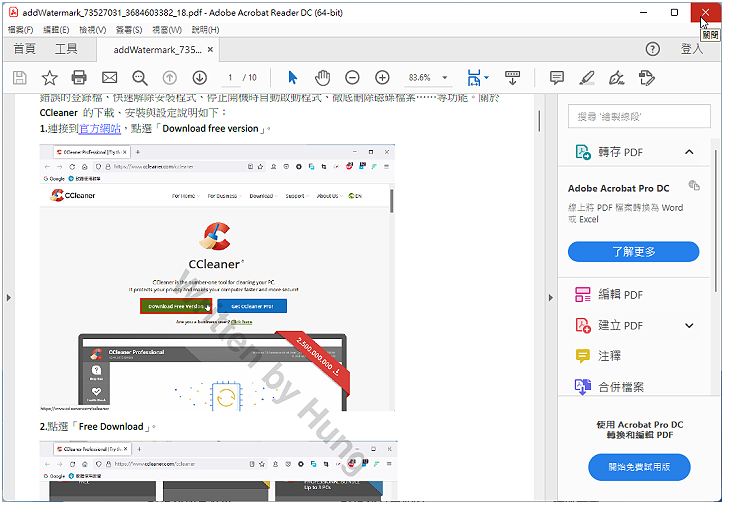
Task: Go to previous page up-arrow icon
Action: [x=170, y=77]
